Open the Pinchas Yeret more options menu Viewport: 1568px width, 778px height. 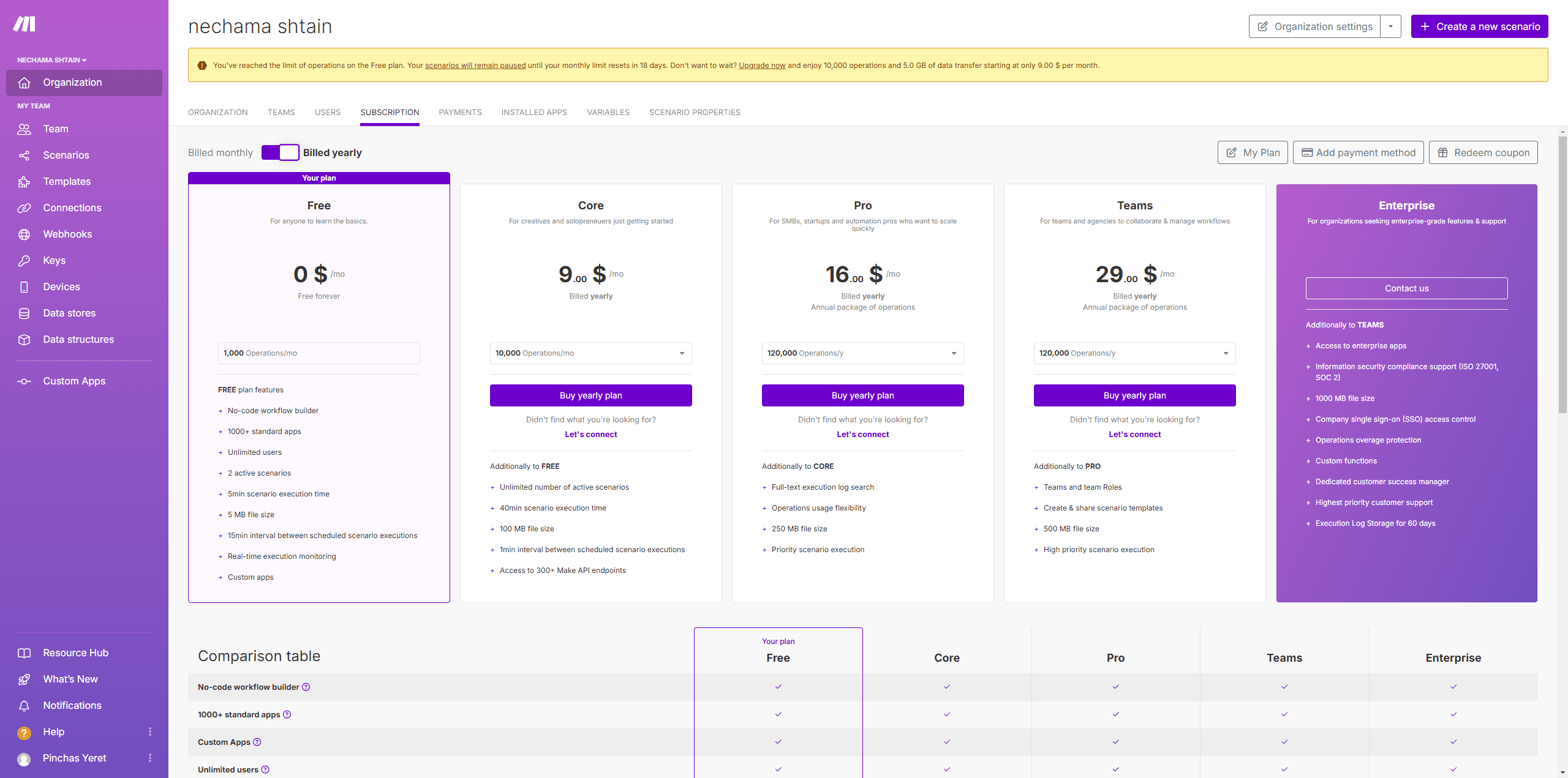150,758
